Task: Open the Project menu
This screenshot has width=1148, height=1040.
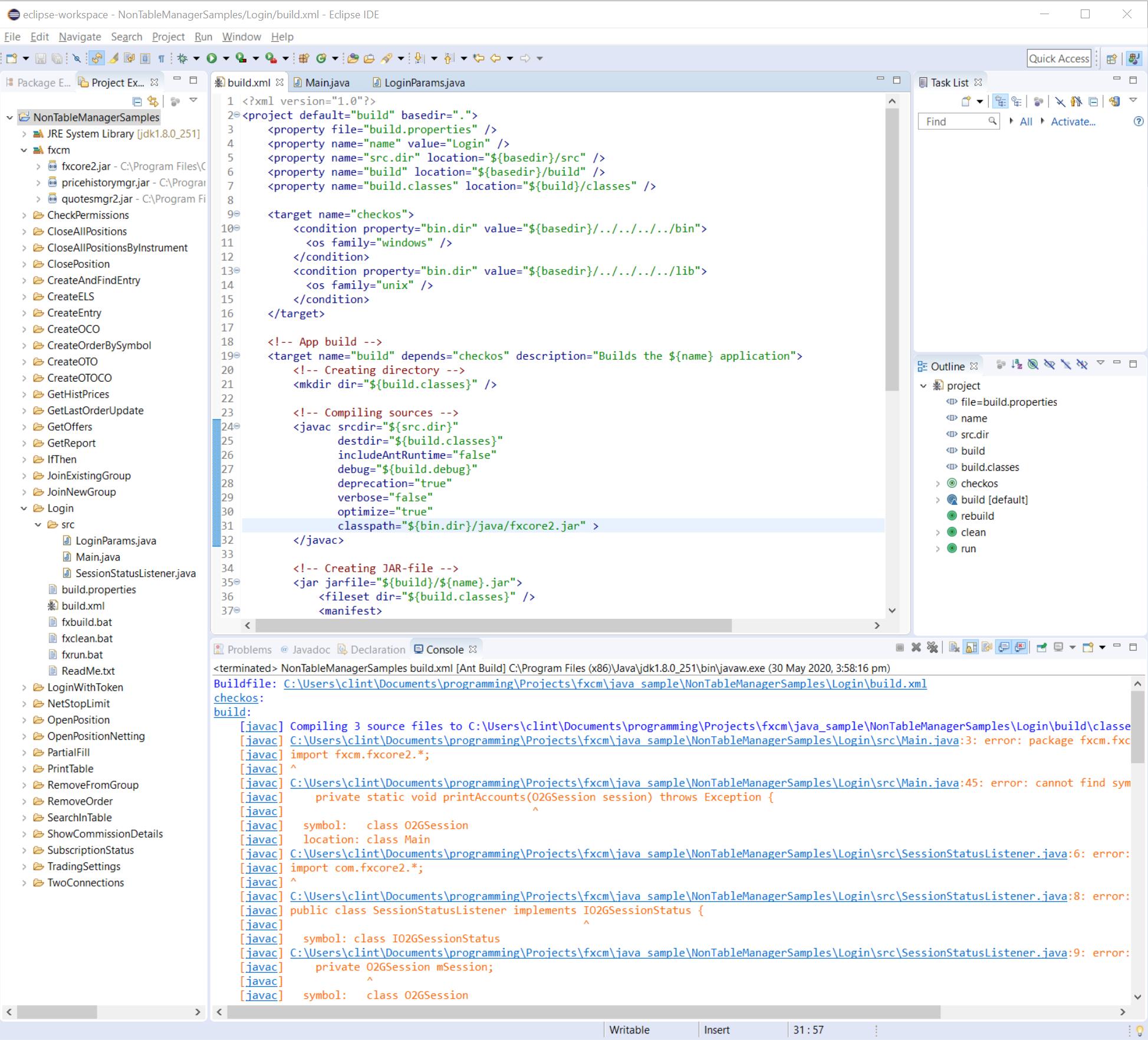Action: click(x=168, y=37)
